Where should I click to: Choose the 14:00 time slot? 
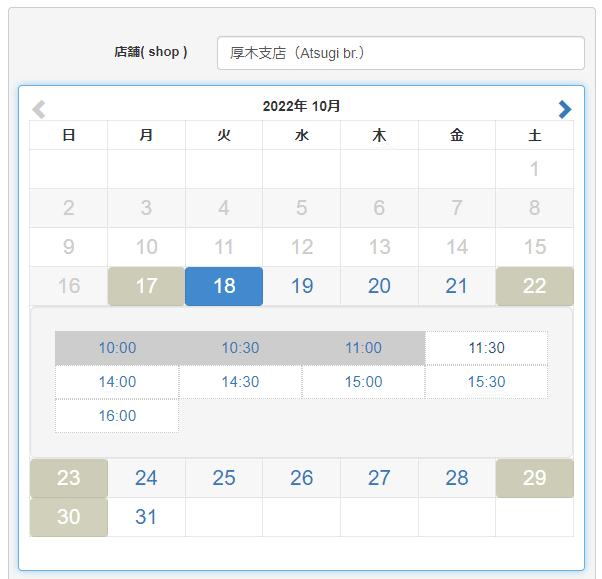pos(117,382)
